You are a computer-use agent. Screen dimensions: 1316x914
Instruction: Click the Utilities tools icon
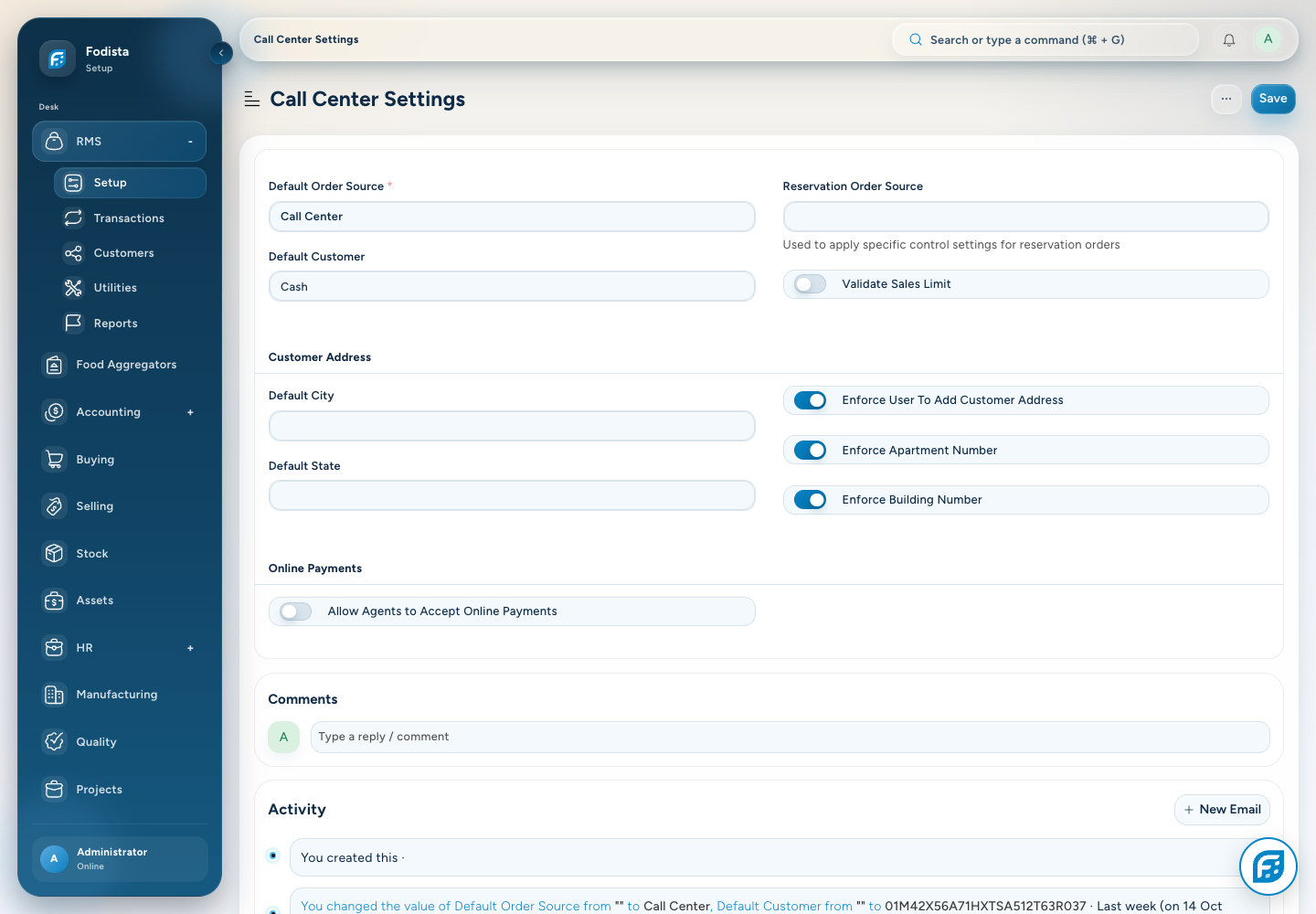pos(73,288)
